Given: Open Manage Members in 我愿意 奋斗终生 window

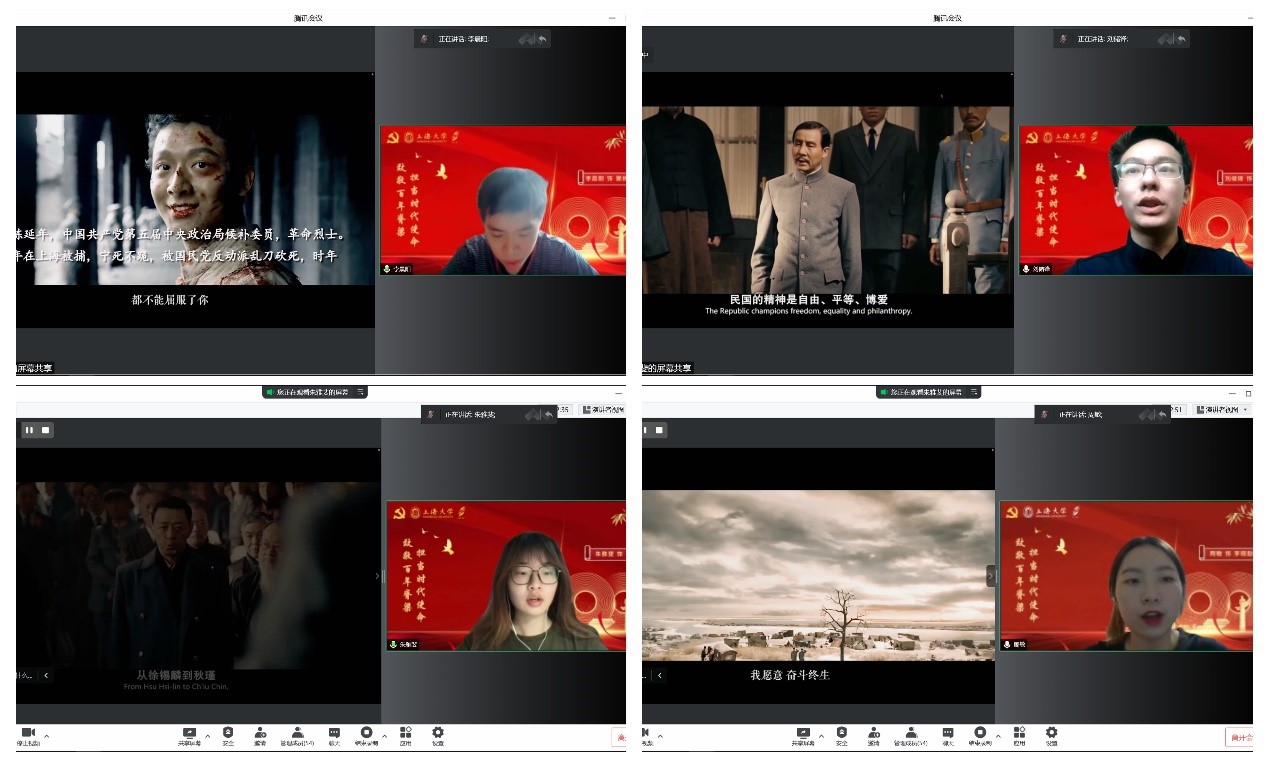Looking at the screenshot, I should [x=911, y=736].
